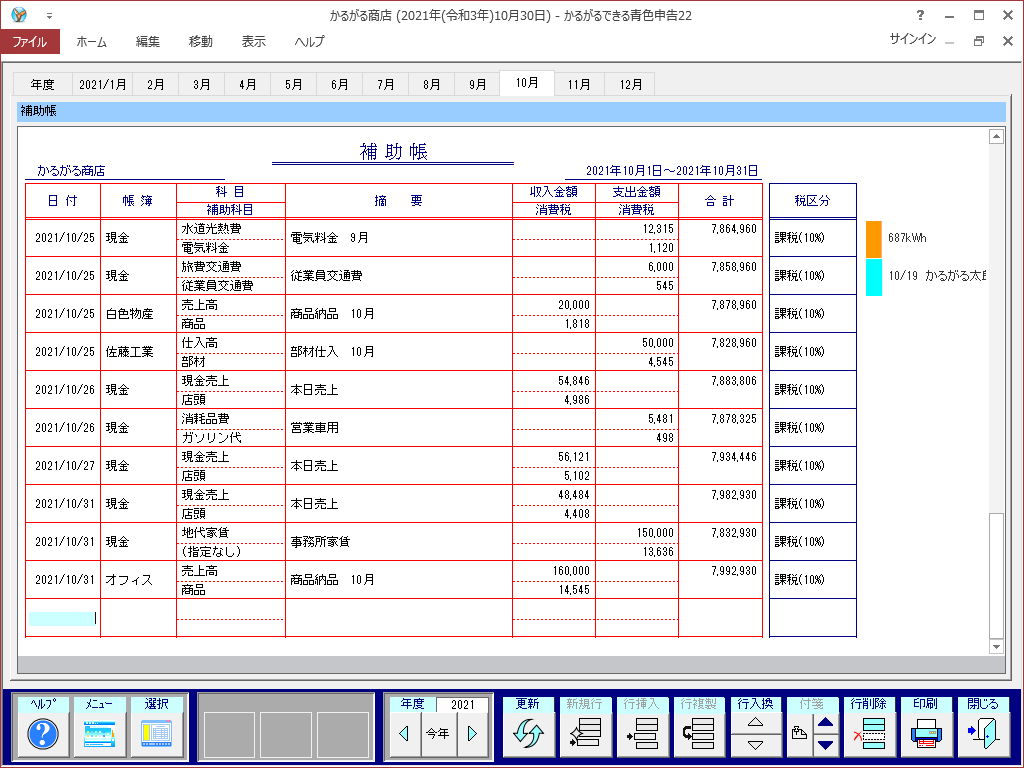Open the メニュー menu icon

pyautogui.click(x=99, y=733)
